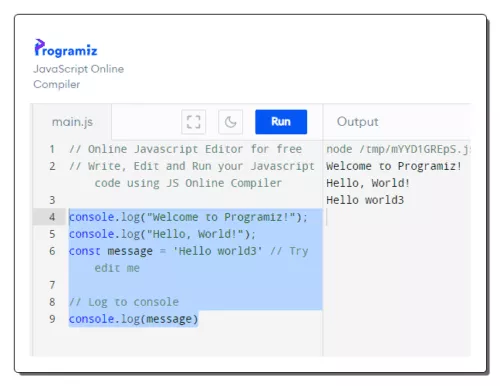Click line number 9 in gutter
The height and width of the screenshot is (386, 500).
click(52, 319)
